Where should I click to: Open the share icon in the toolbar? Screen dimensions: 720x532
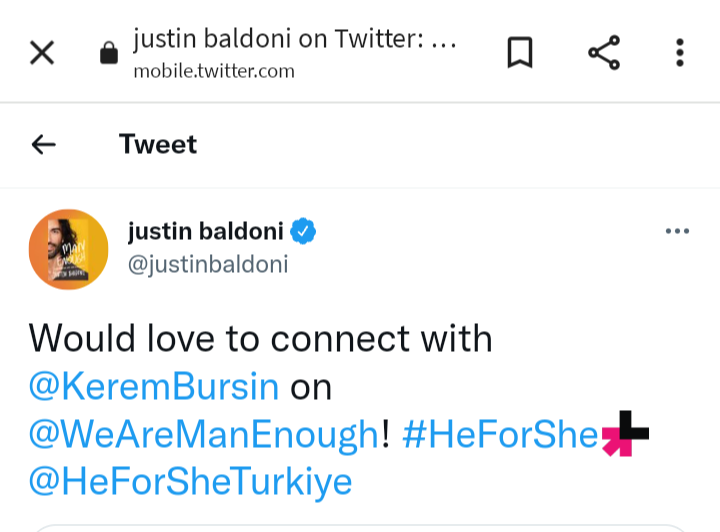(x=603, y=52)
